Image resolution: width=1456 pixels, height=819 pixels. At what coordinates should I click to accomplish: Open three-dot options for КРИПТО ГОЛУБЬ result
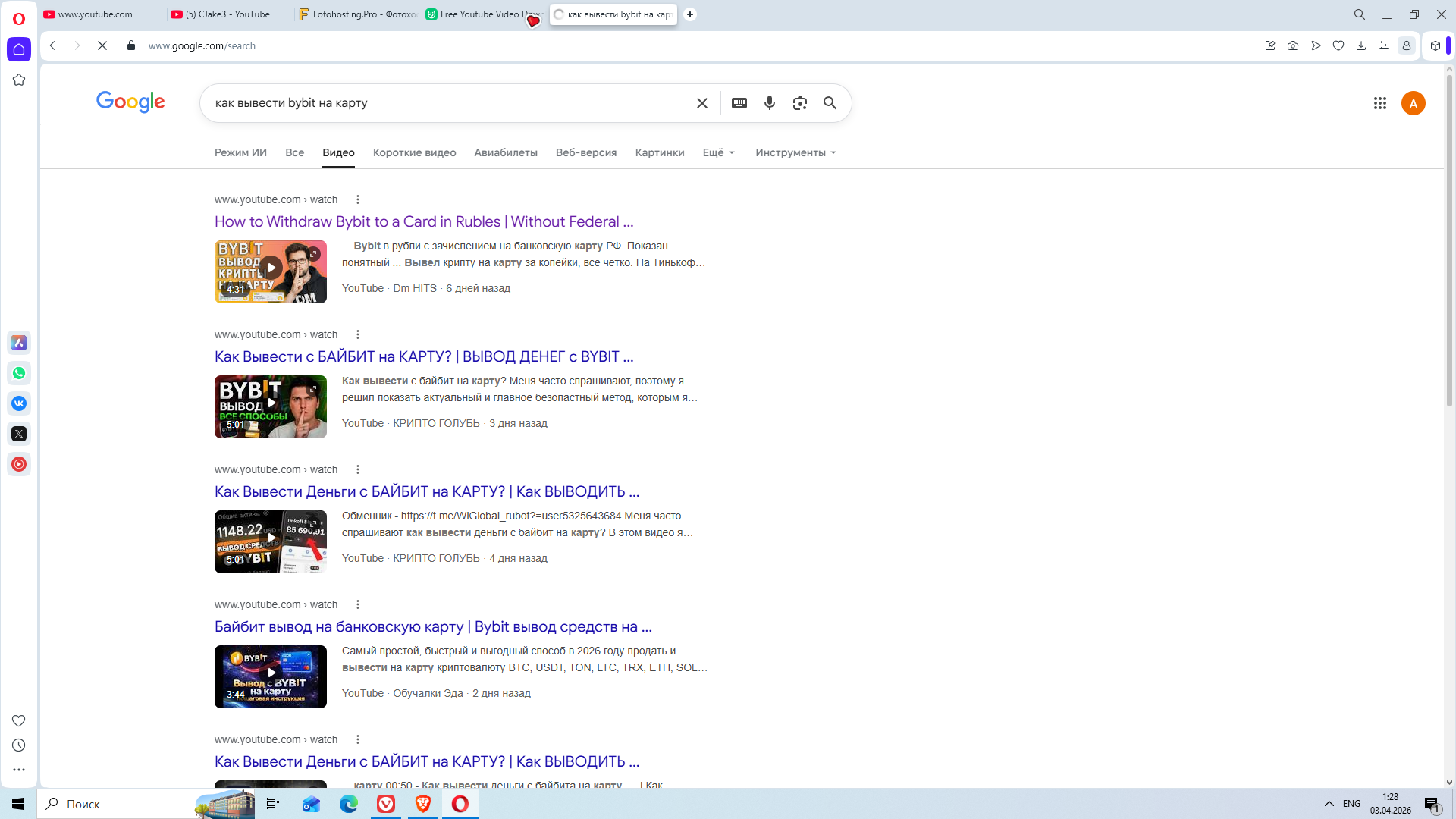coord(358,334)
